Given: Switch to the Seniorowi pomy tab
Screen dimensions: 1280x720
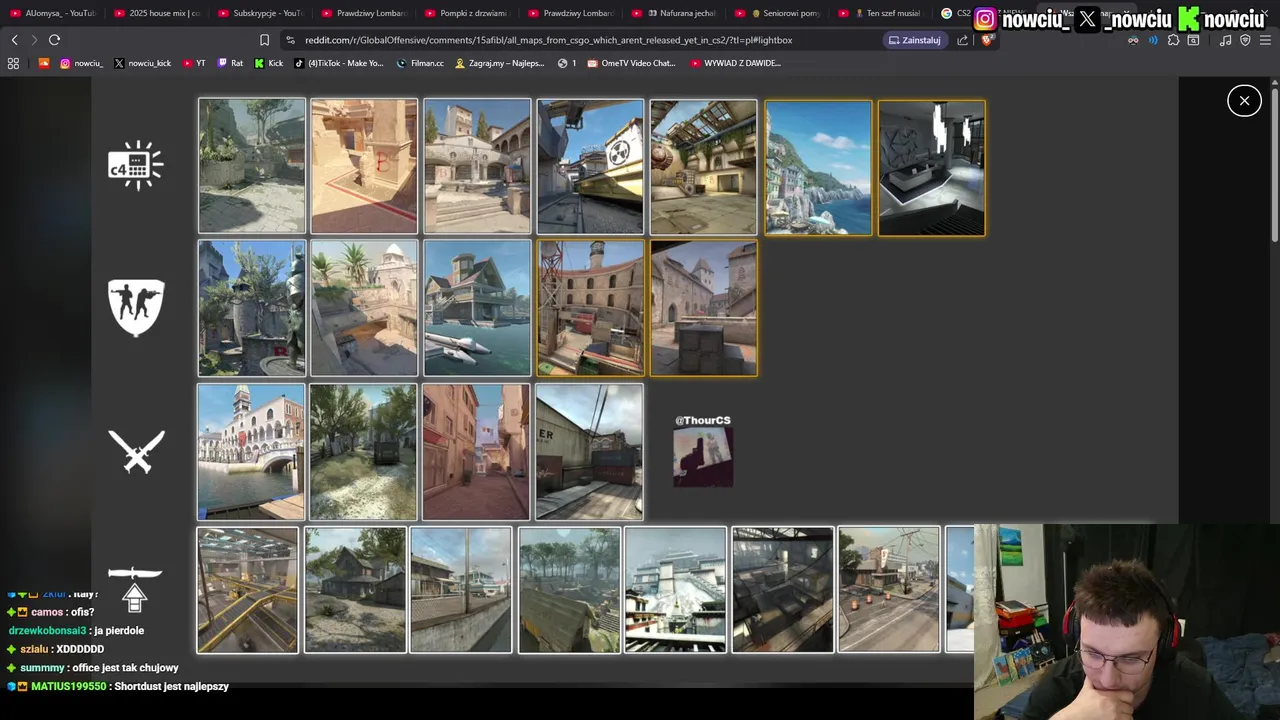Looking at the screenshot, I should coord(777,13).
